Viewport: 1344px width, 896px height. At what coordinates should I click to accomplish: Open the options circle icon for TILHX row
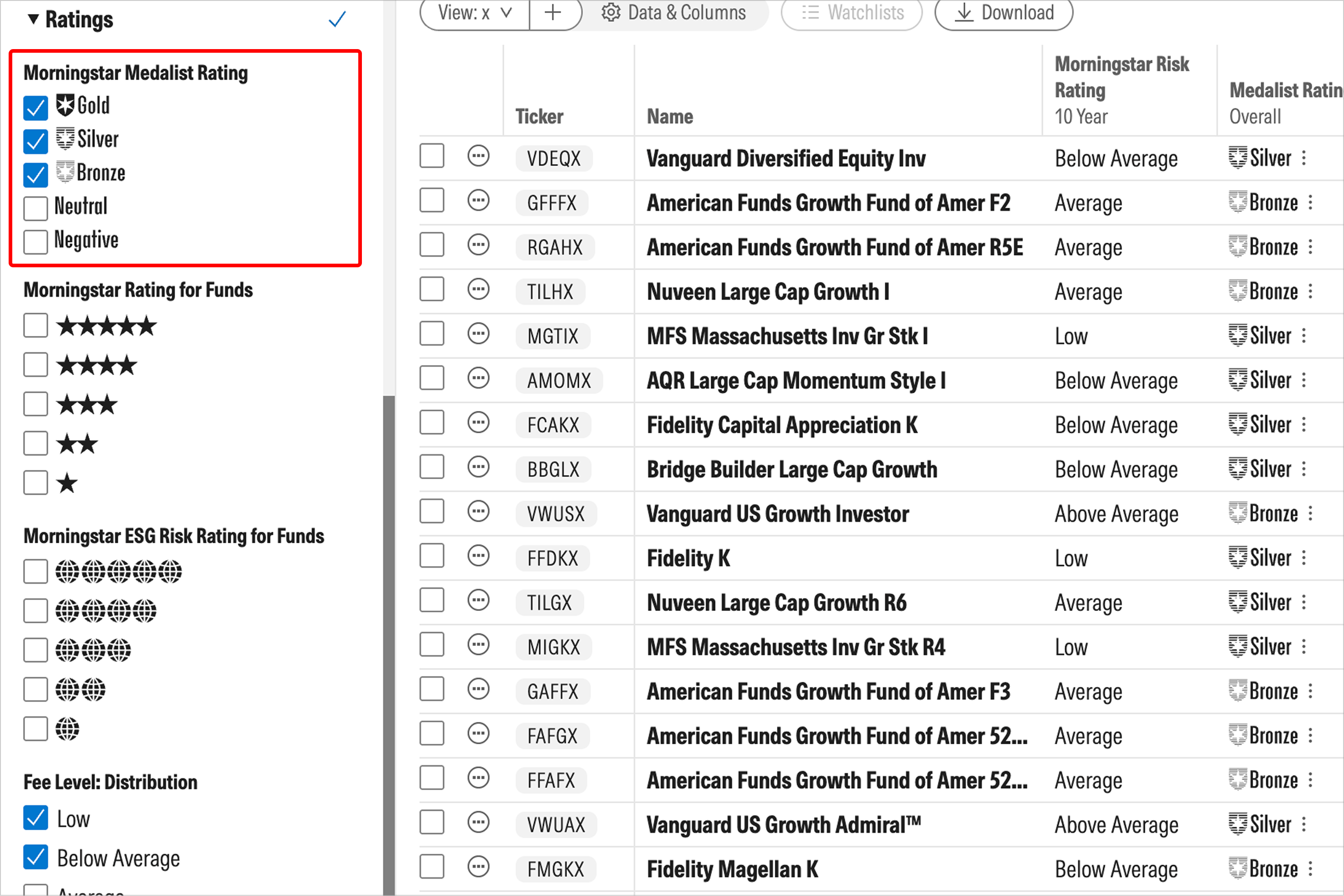click(x=478, y=290)
